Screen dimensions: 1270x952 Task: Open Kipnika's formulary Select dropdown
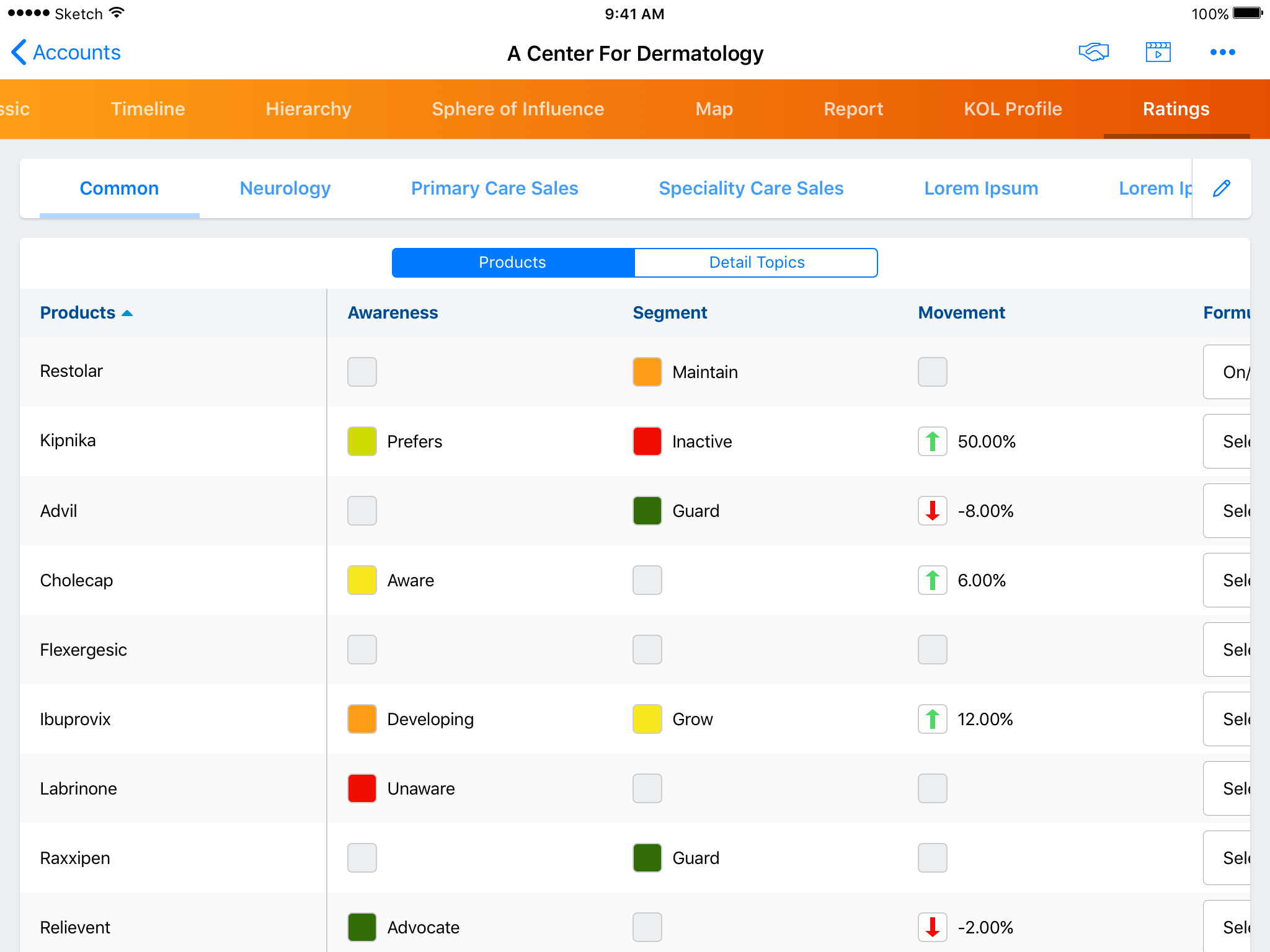[1228, 441]
